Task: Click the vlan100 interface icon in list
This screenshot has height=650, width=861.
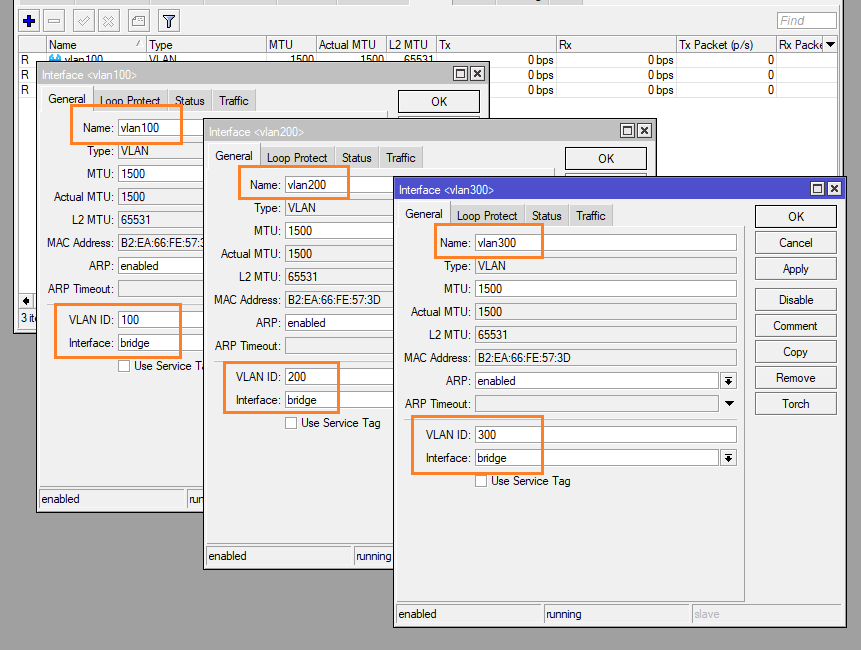Action: coord(56,60)
